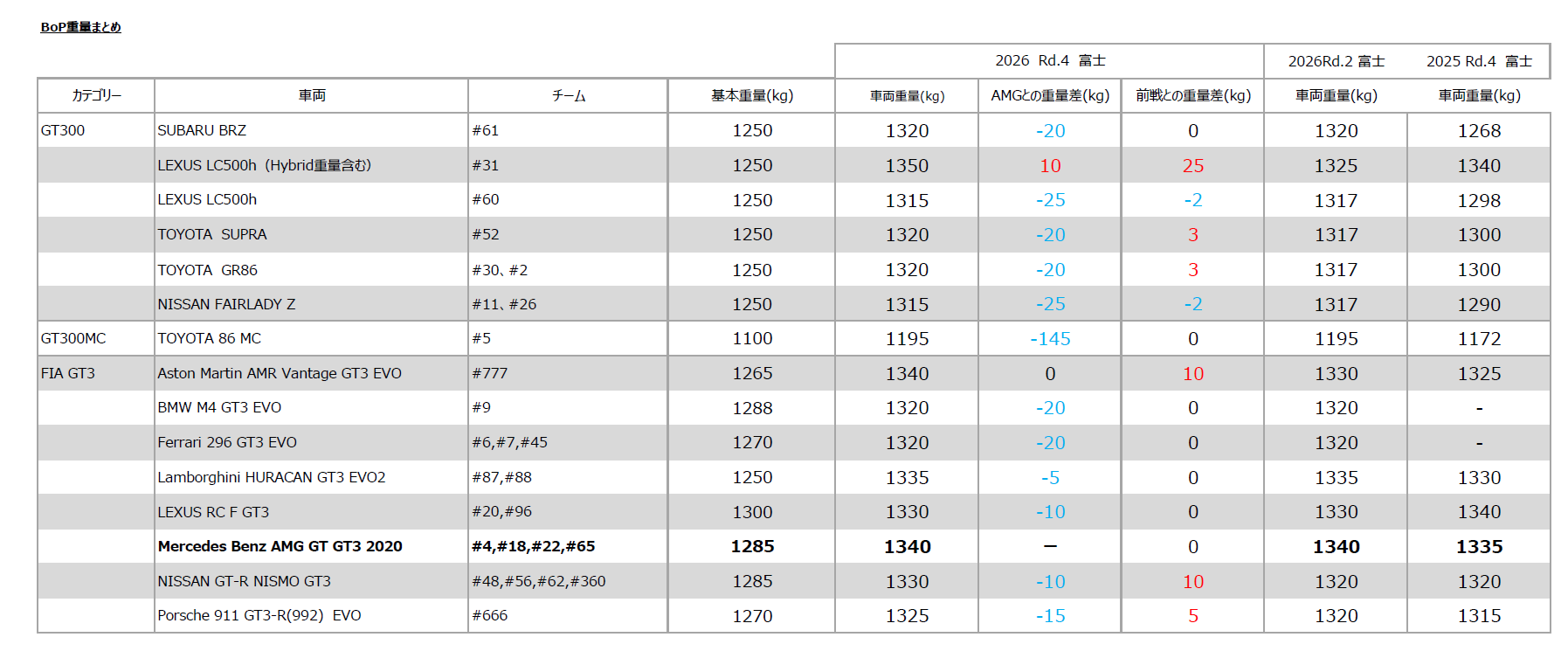Click the 2025 Rd.4 富士 header
This screenshot has width=1568, height=651.
(x=1478, y=61)
